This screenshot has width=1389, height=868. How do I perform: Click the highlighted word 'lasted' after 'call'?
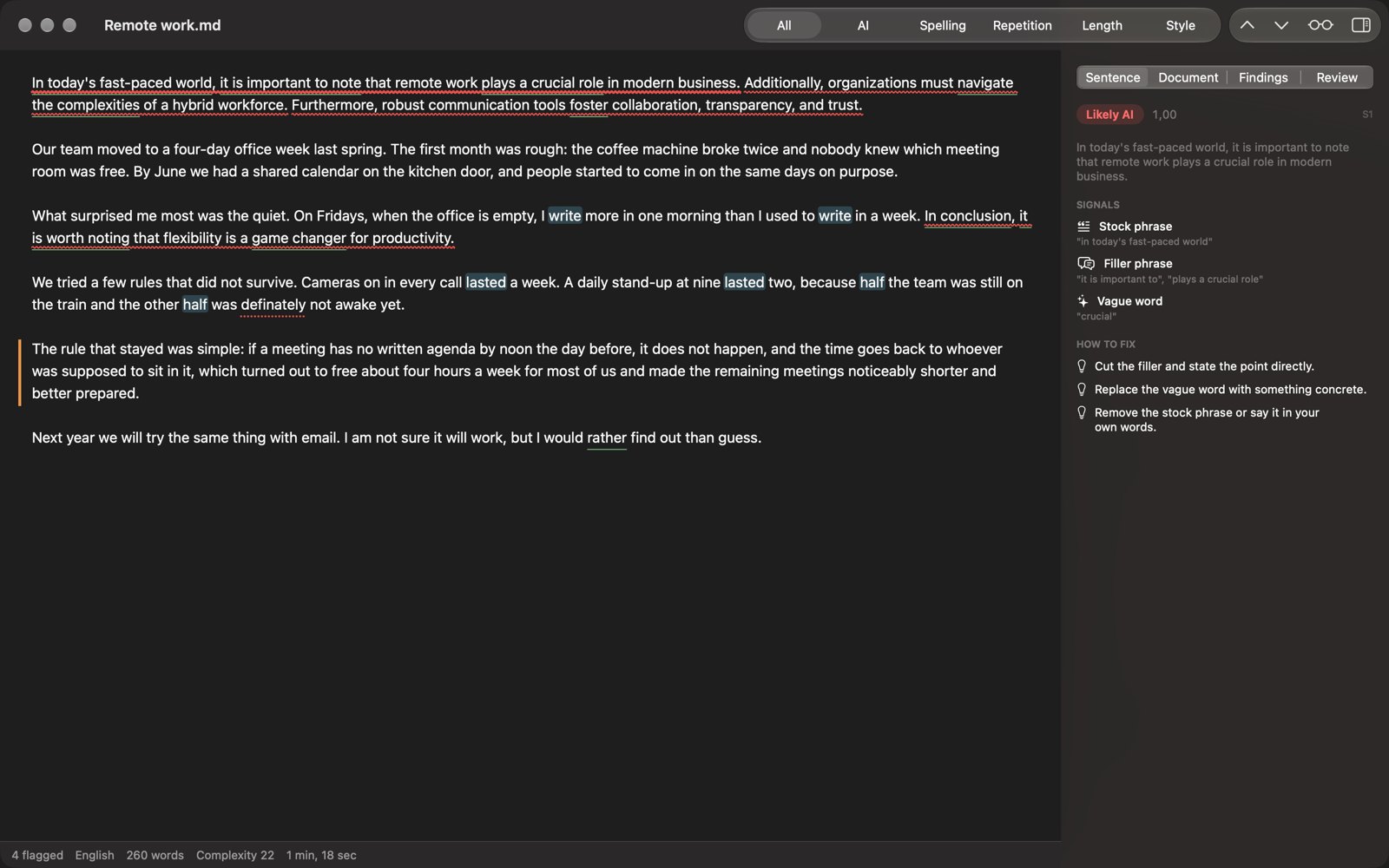pos(485,282)
